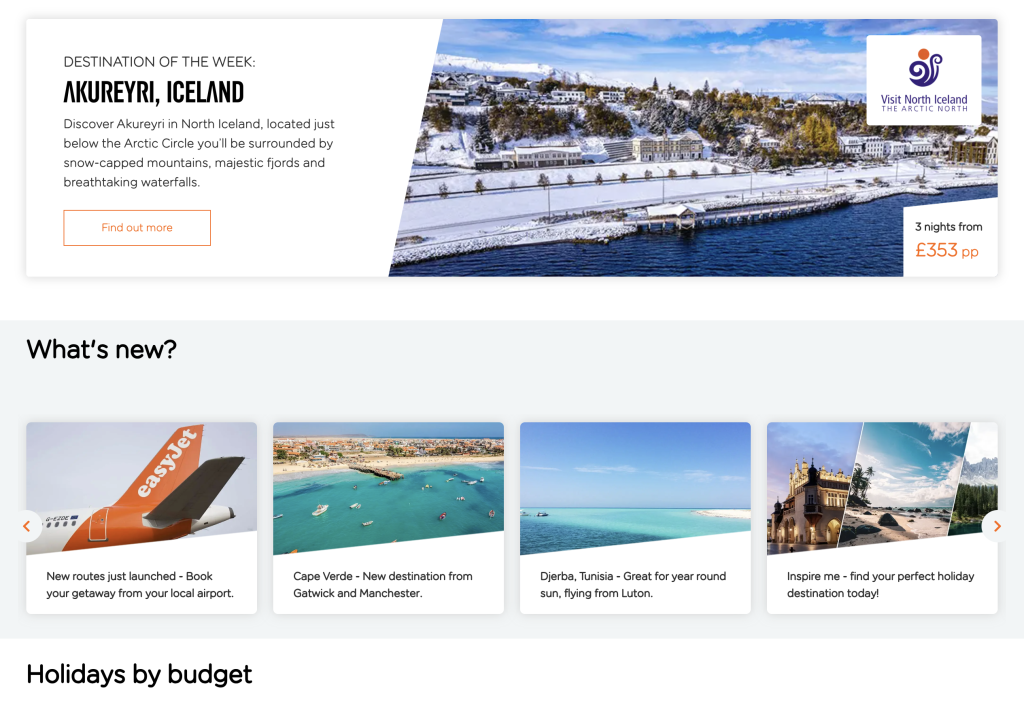
Task: Click the easyJet logo on the plane tail
Action: point(167,462)
